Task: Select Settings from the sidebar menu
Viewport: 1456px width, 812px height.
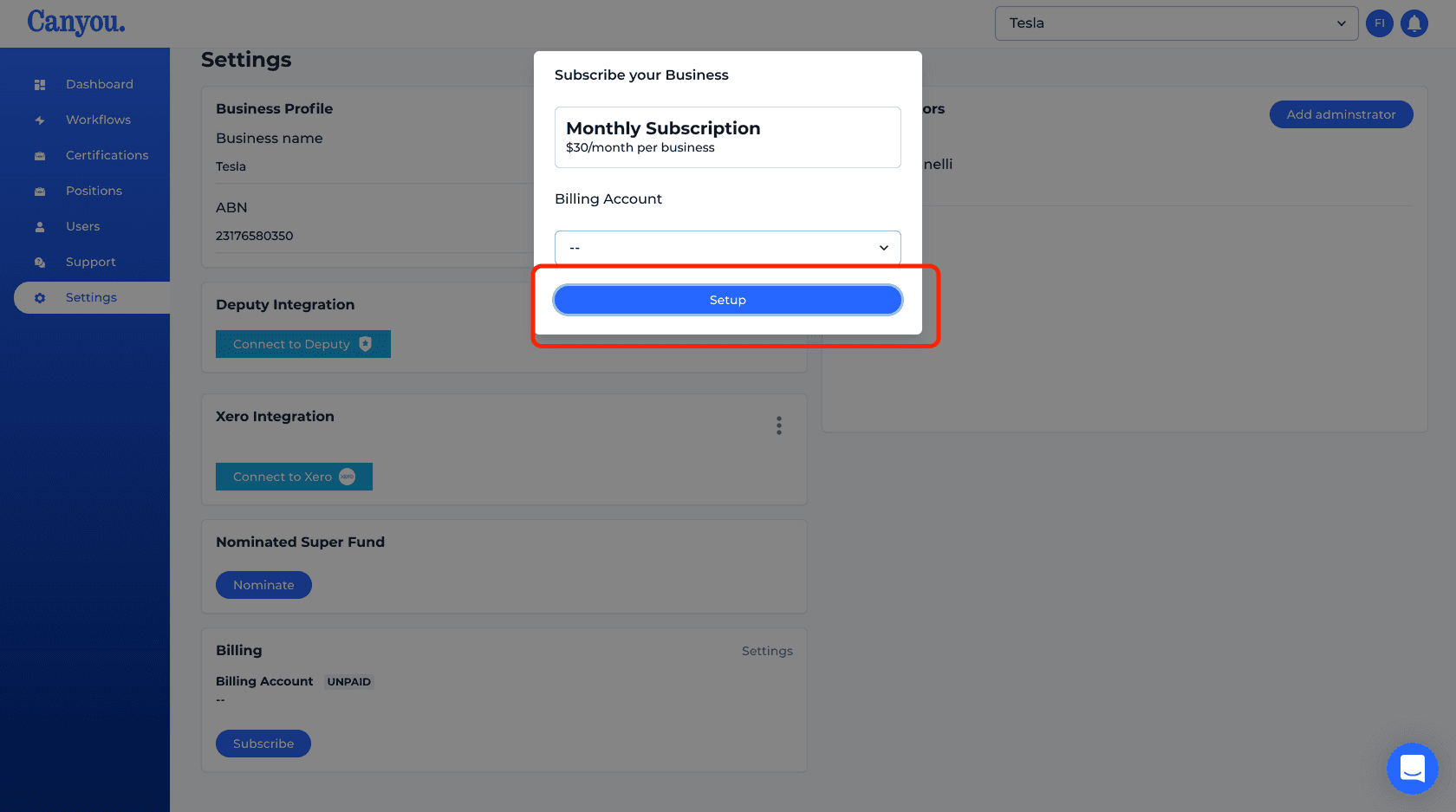Action: coord(91,297)
